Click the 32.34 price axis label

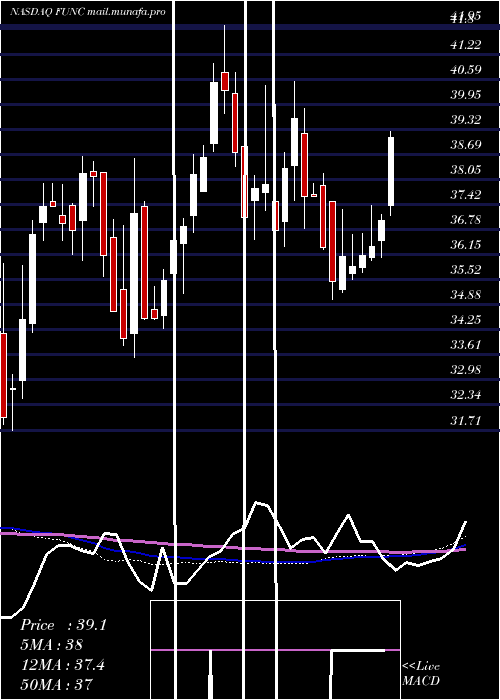466,395
